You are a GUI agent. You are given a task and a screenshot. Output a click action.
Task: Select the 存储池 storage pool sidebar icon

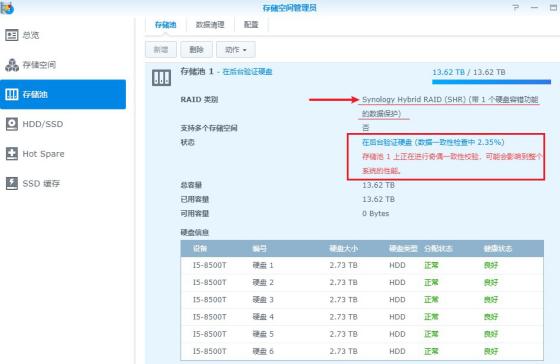tap(12, 94)
